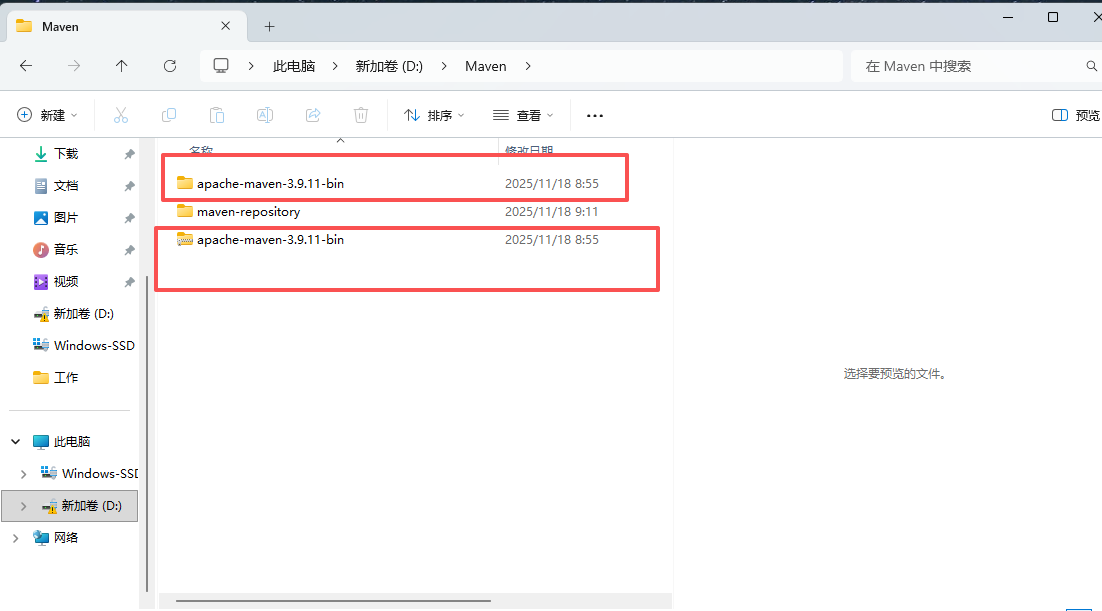This screenshot has height=611, width=1102.
Task: Refresh the current folder view
Action: 170,66
